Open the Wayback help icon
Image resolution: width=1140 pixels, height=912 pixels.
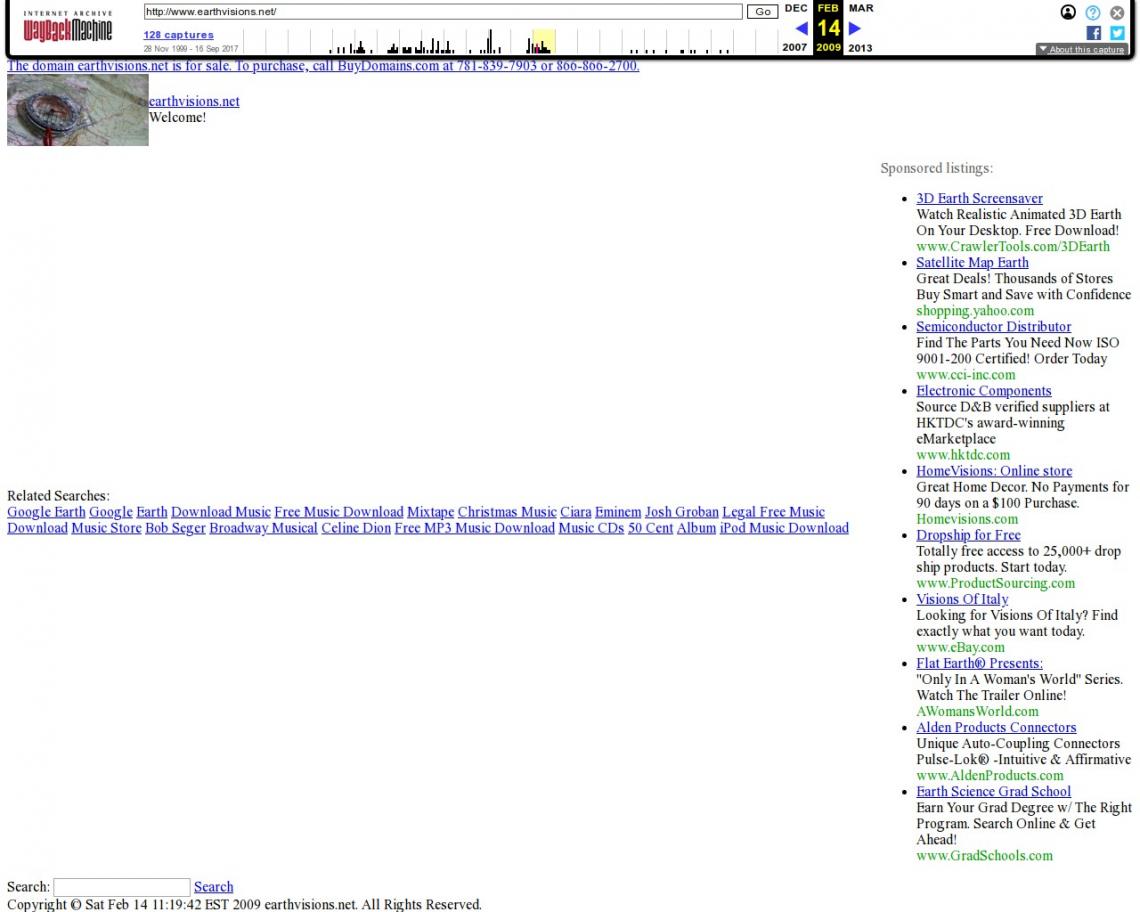pyautogui.click(x=1093, y=12)
